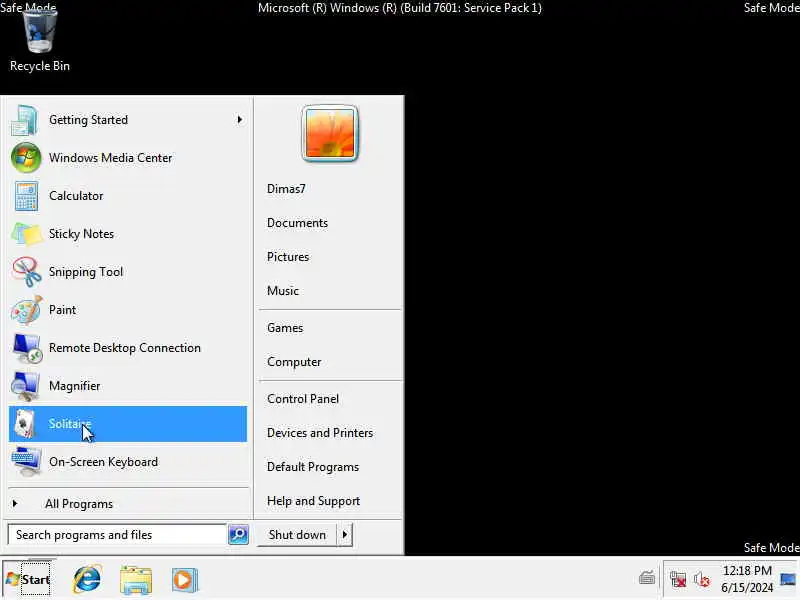Click the On-Screen Keyboard icon
The height and width of the screenshot is (600, 800).
coord(26,462)
